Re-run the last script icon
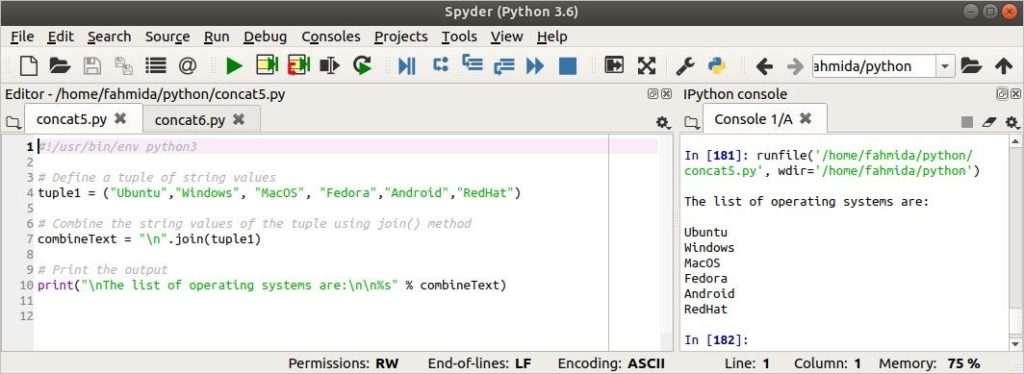1024x374 pixels. point(362,66)
